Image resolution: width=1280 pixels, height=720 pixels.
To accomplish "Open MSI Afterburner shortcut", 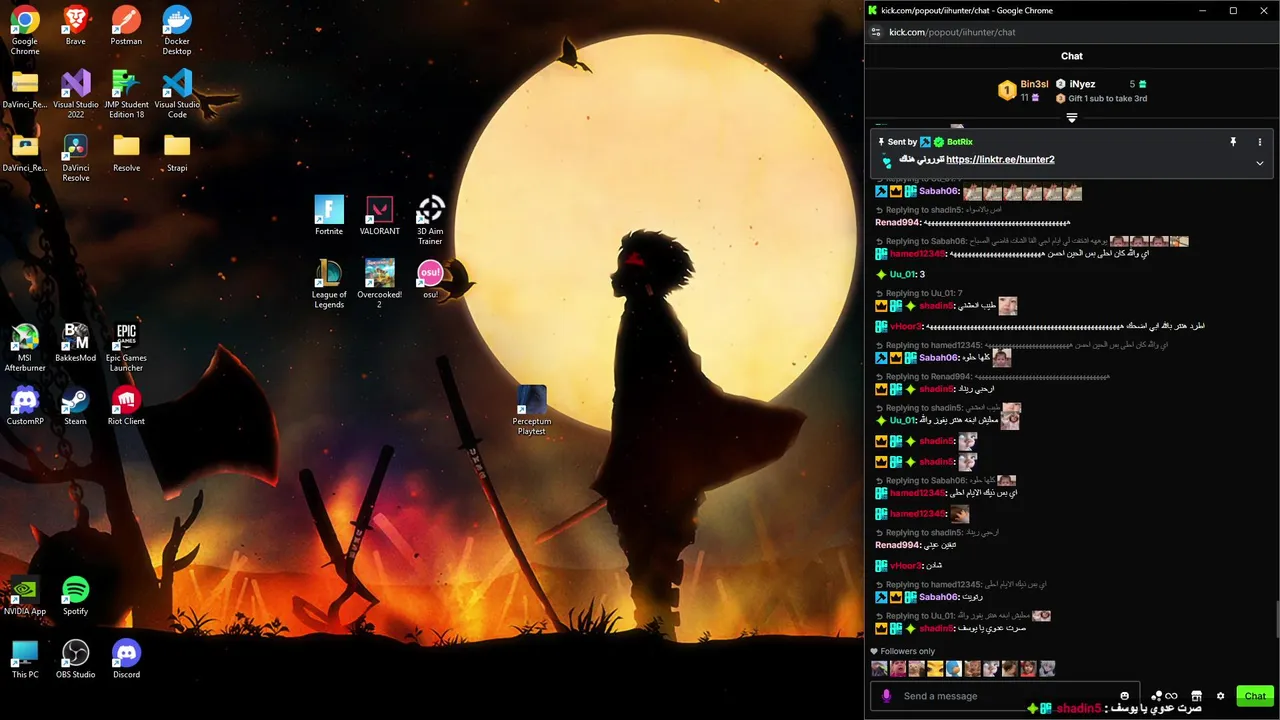I will (x=25, y=347).
